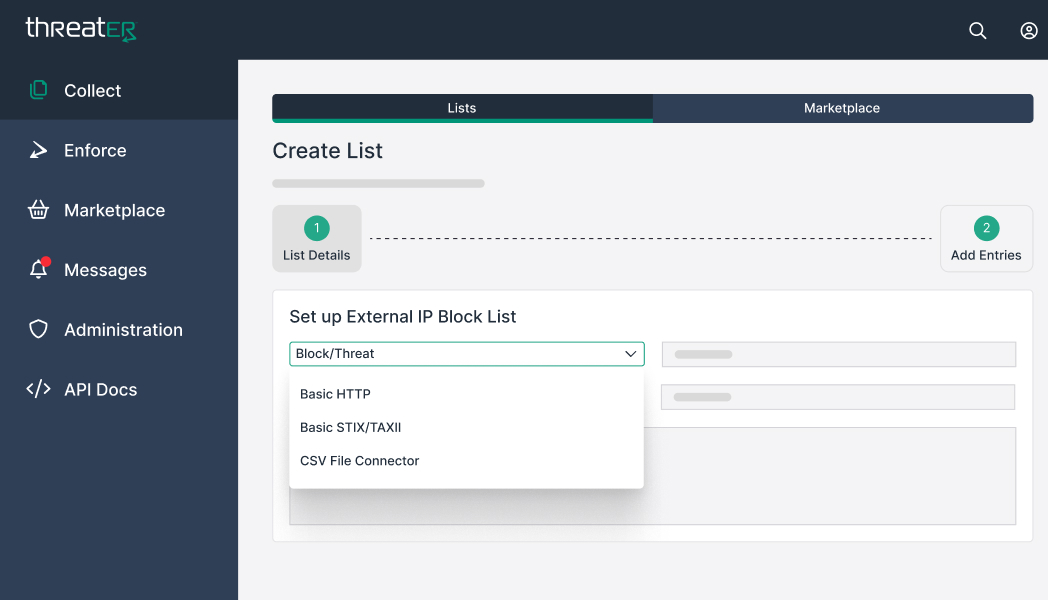Click the Administration shield icon
Image resolution: width=1048 pixels, height=600 pixels.
[39, 329]
